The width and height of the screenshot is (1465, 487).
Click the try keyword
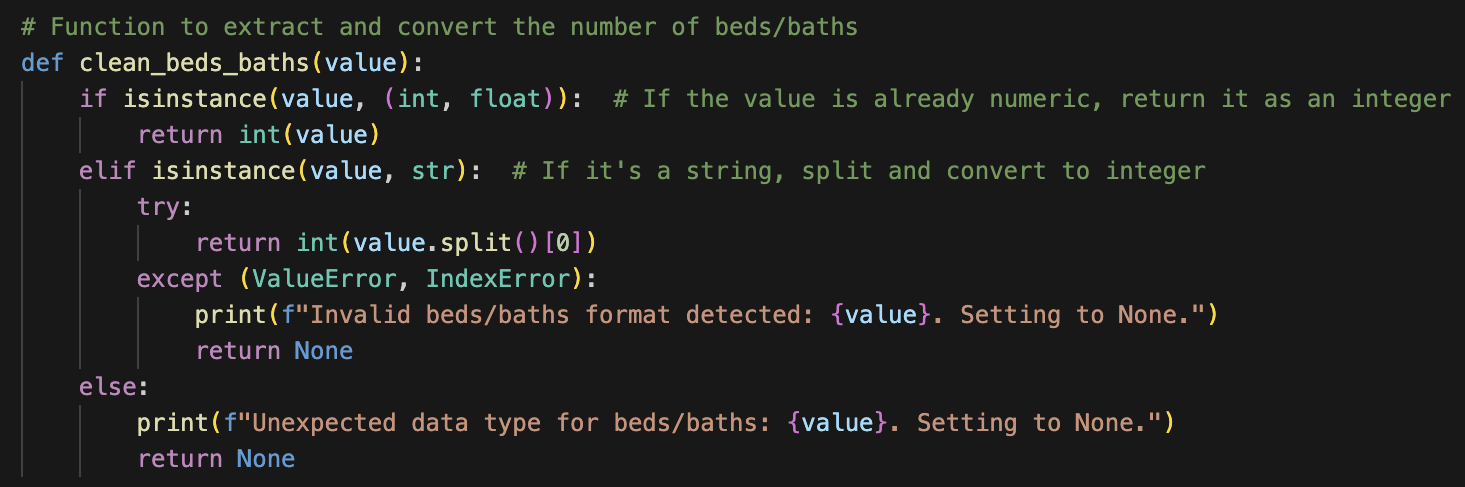[x=159, y=207]
